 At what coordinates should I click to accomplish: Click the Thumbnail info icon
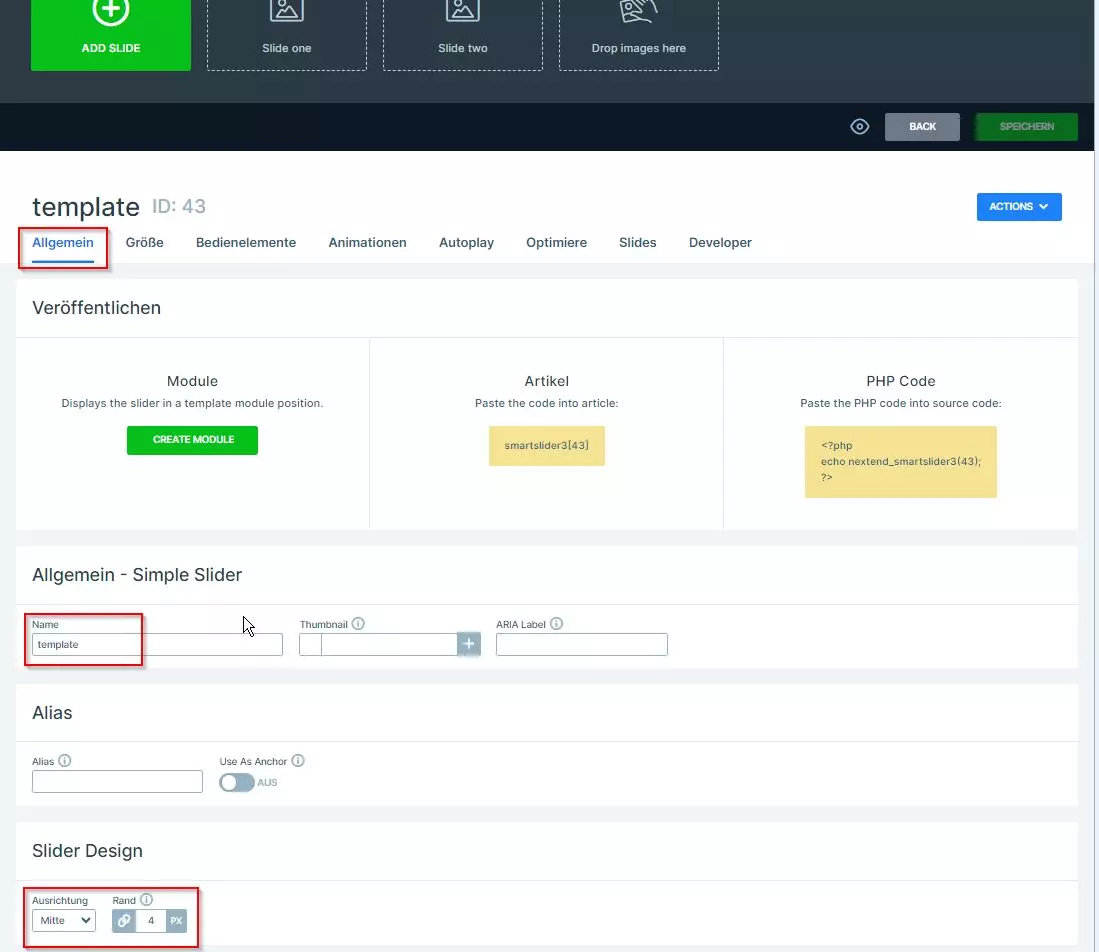coord(358,624)
